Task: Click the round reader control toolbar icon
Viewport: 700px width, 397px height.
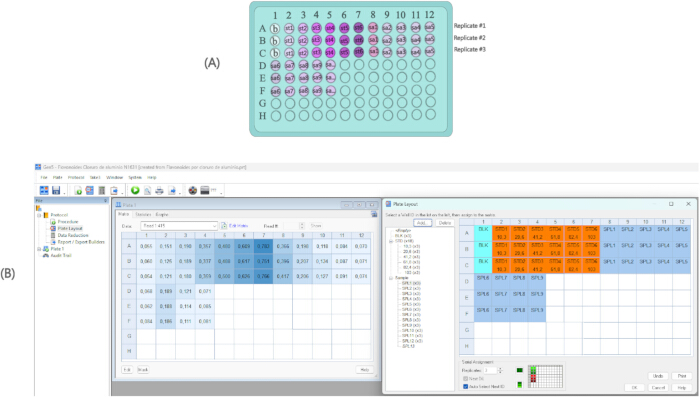Action: click(192, 191)
